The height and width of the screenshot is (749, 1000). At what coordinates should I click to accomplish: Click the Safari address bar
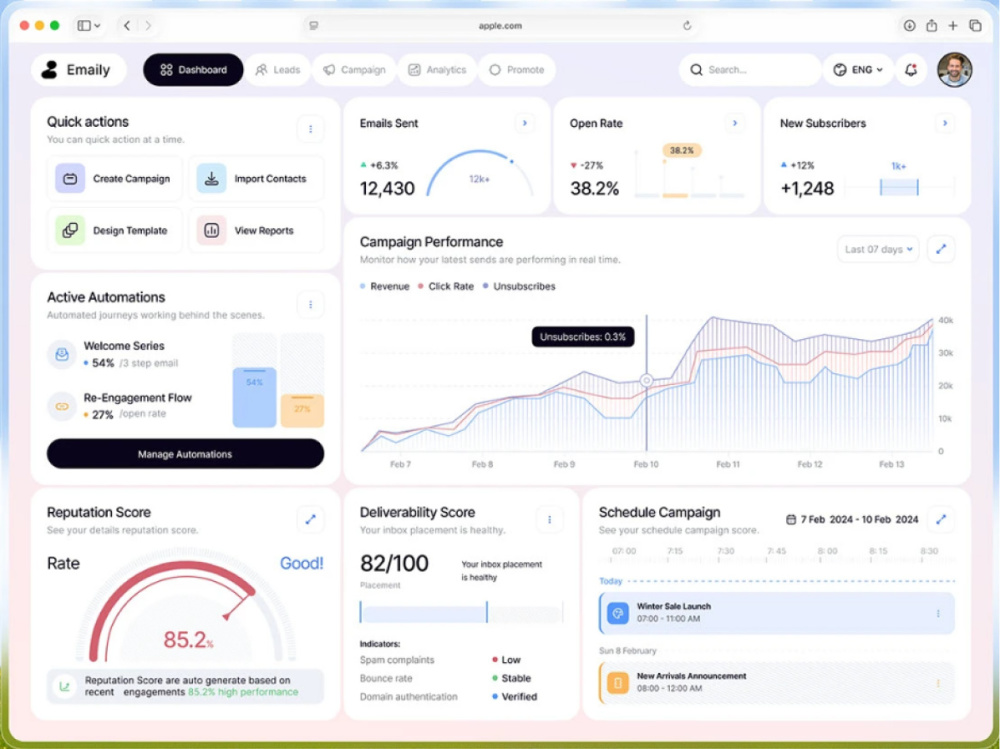pyautogui.click(x=500, y=26)
